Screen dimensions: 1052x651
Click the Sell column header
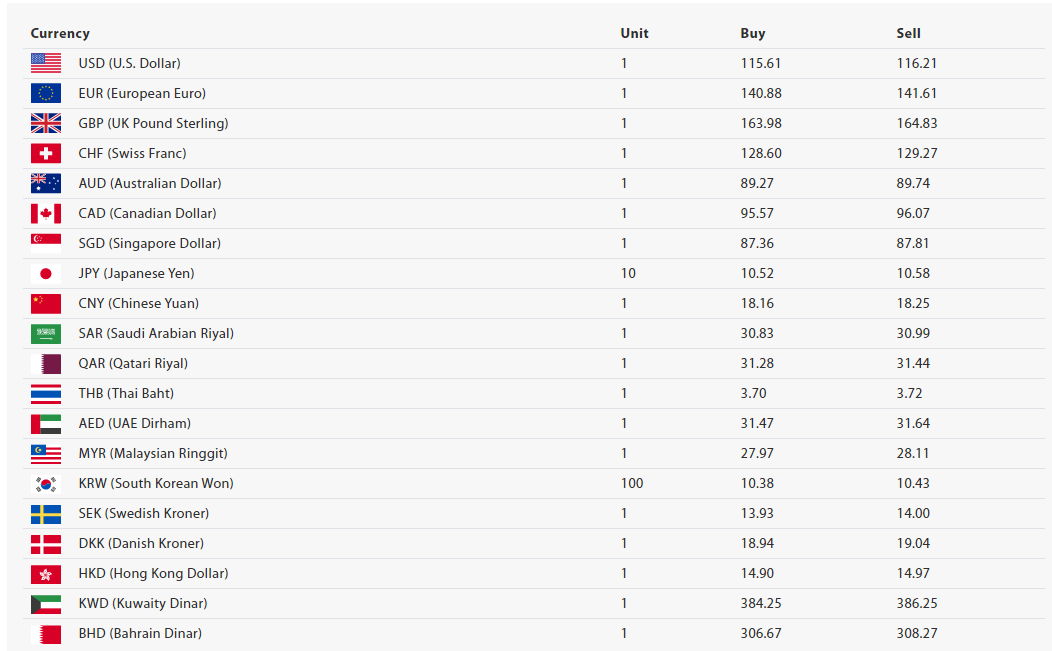pos(908,34)
